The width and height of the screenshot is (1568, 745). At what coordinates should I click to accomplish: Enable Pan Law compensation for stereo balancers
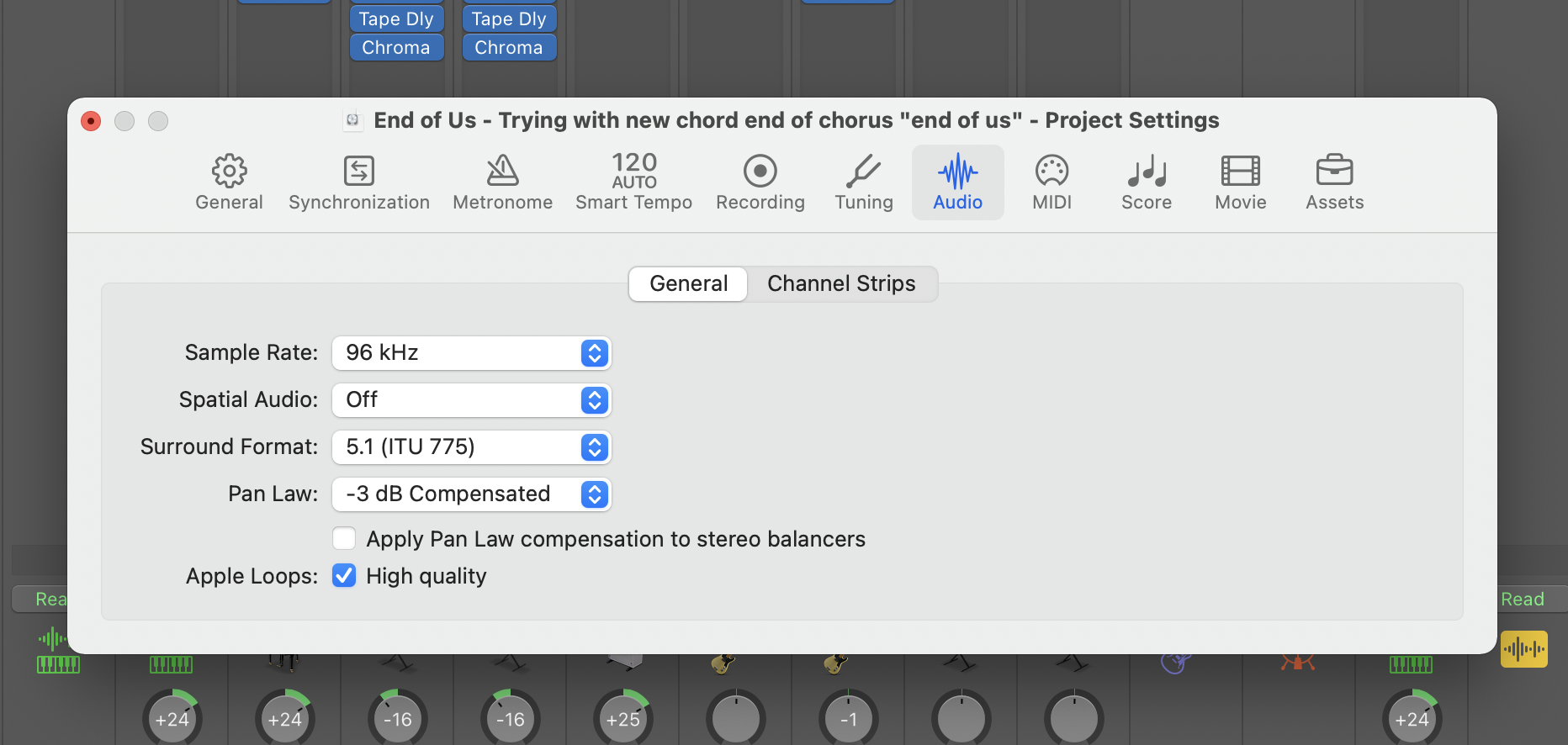coord(344,538)
